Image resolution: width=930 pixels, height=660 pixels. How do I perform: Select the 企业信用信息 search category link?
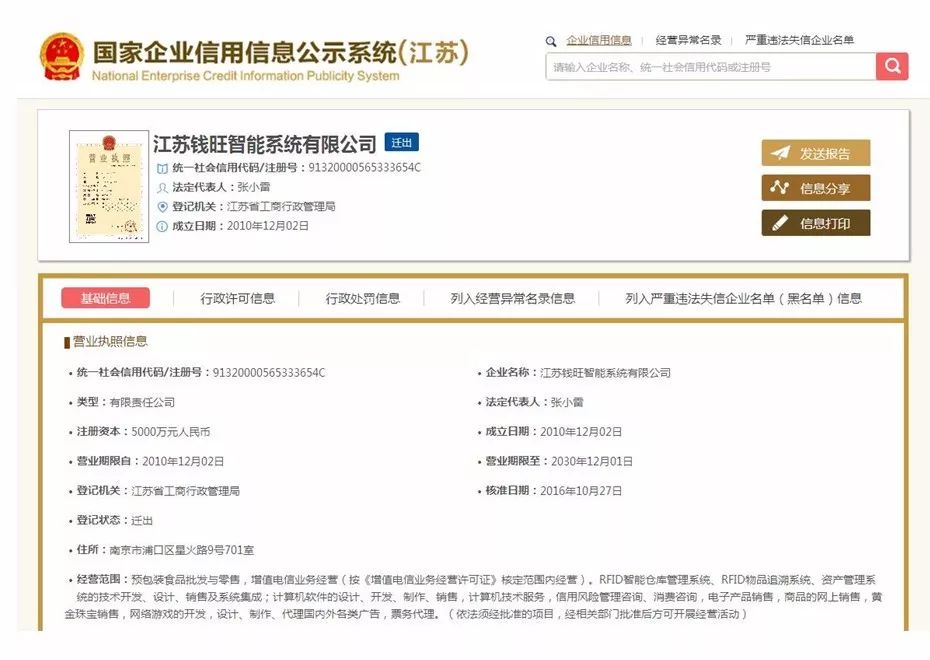pyautogui.click(x=598, y=40)
